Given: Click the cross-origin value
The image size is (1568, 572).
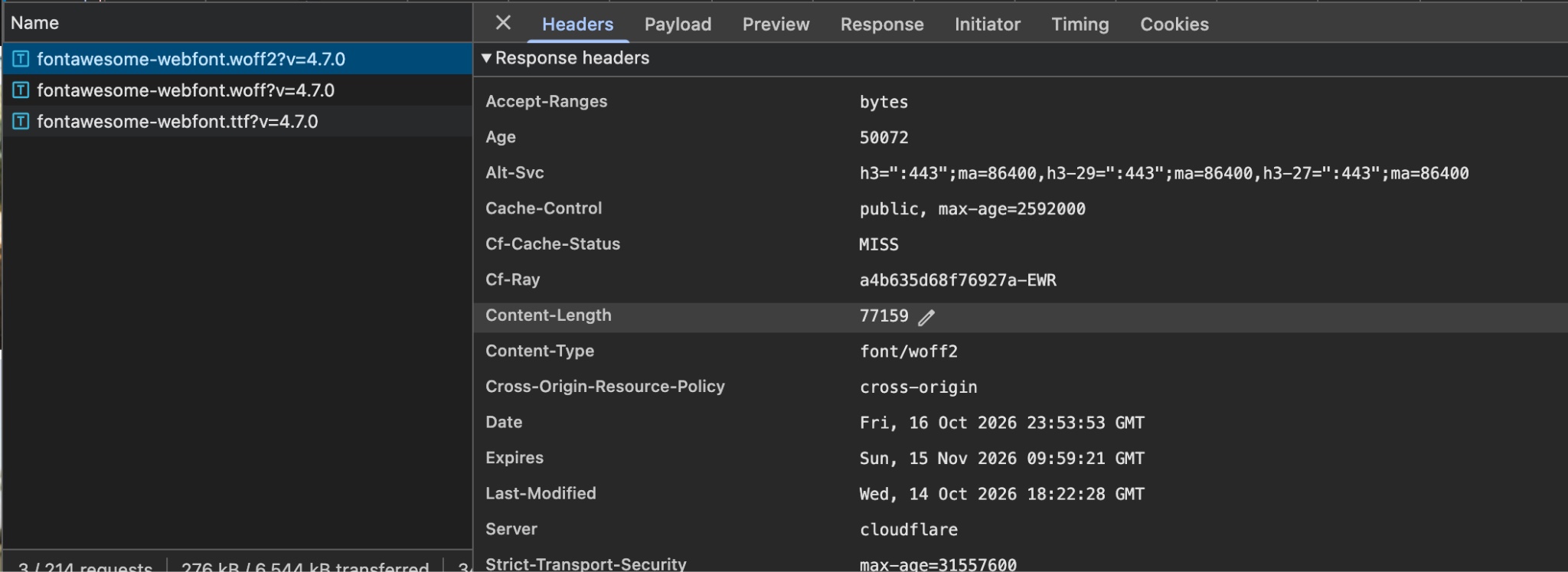Looking at the screenshot, I should 918,387.
